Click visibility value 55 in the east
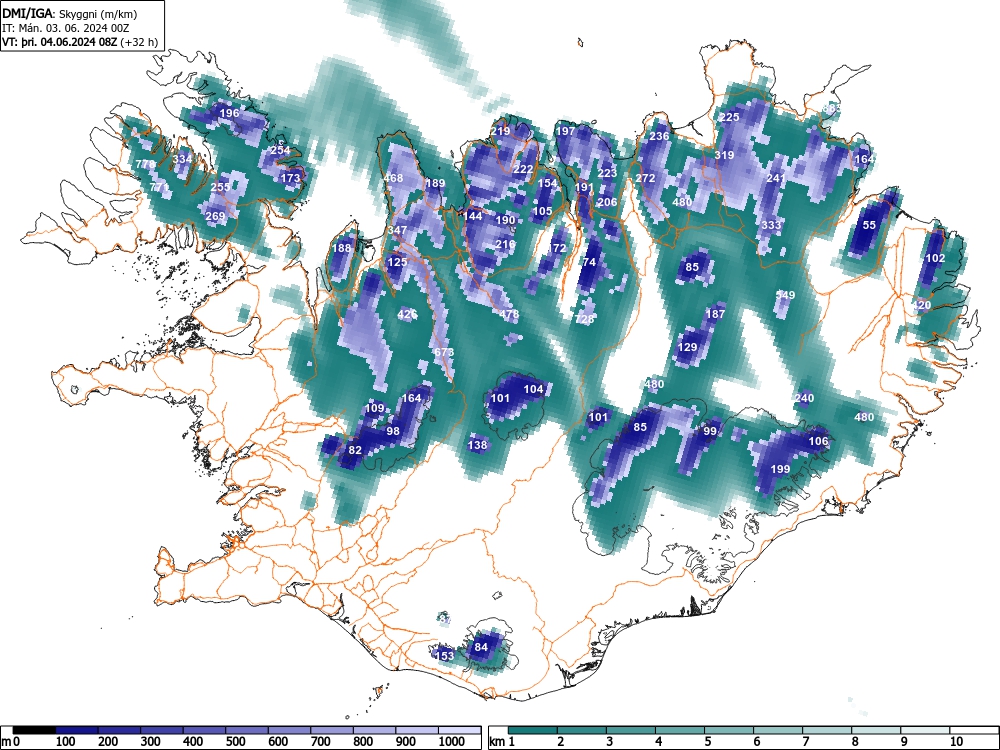Image resolution: width=1000 pixels, height=750 pixels. coord(869,225)
